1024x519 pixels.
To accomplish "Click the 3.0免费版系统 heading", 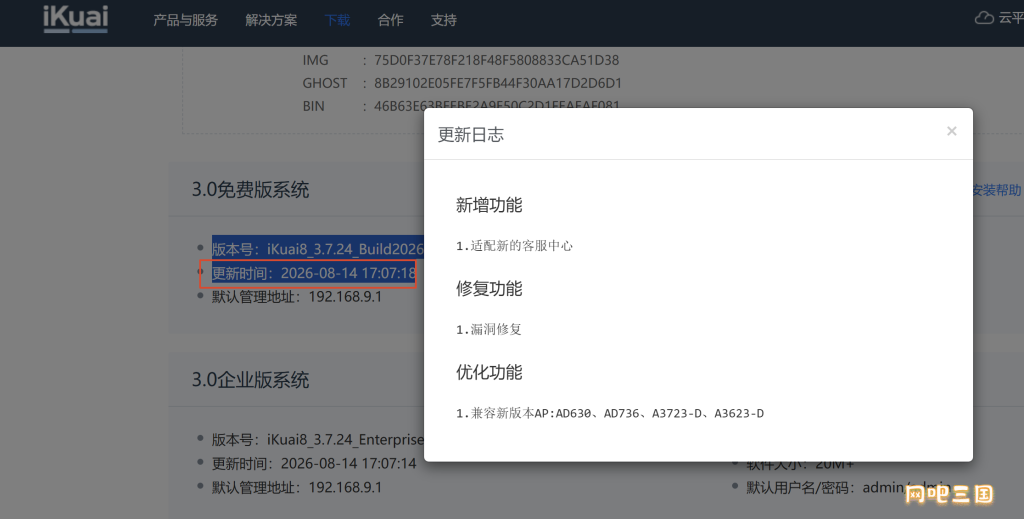I will [250, 190].
